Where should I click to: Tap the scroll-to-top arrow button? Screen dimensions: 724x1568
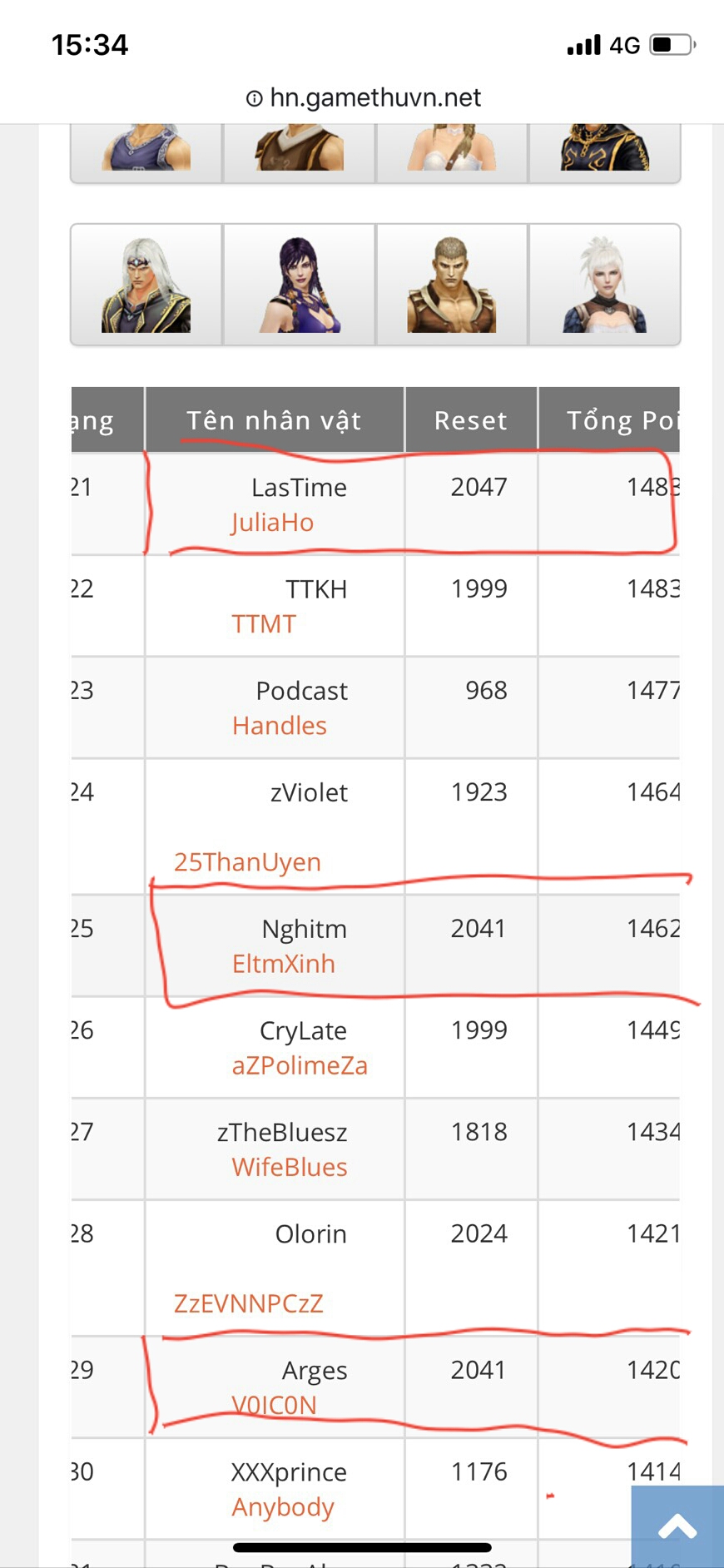tap(677, 1526)
